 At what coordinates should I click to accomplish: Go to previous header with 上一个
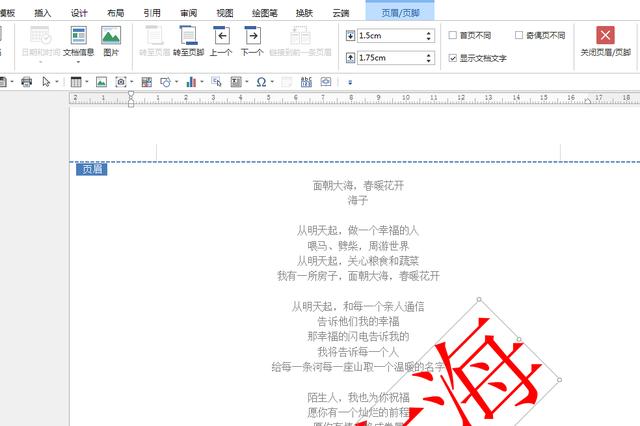coord(221,40)
